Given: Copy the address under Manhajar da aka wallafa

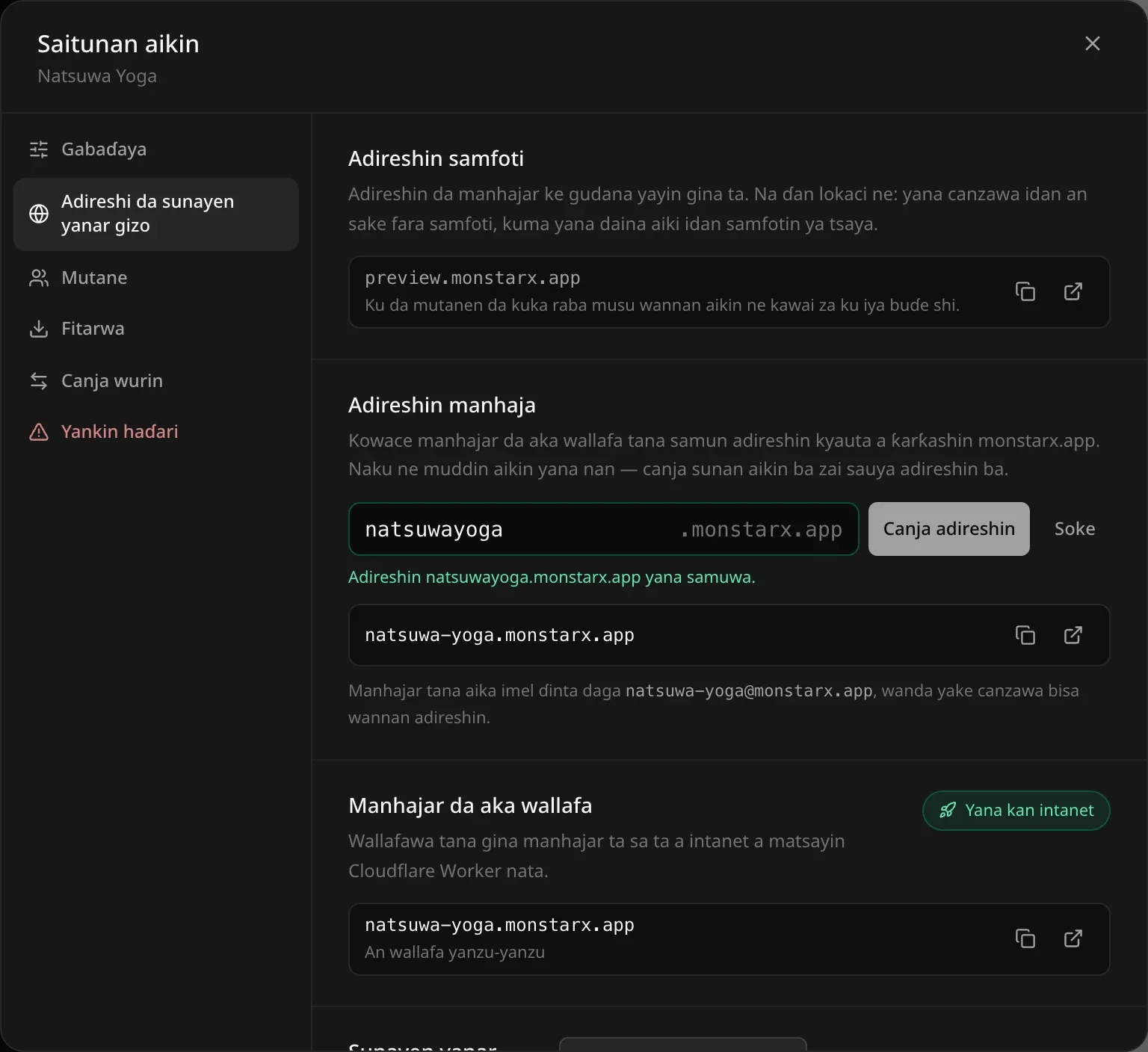Looking at the screenshot, I should [1025, 938].
